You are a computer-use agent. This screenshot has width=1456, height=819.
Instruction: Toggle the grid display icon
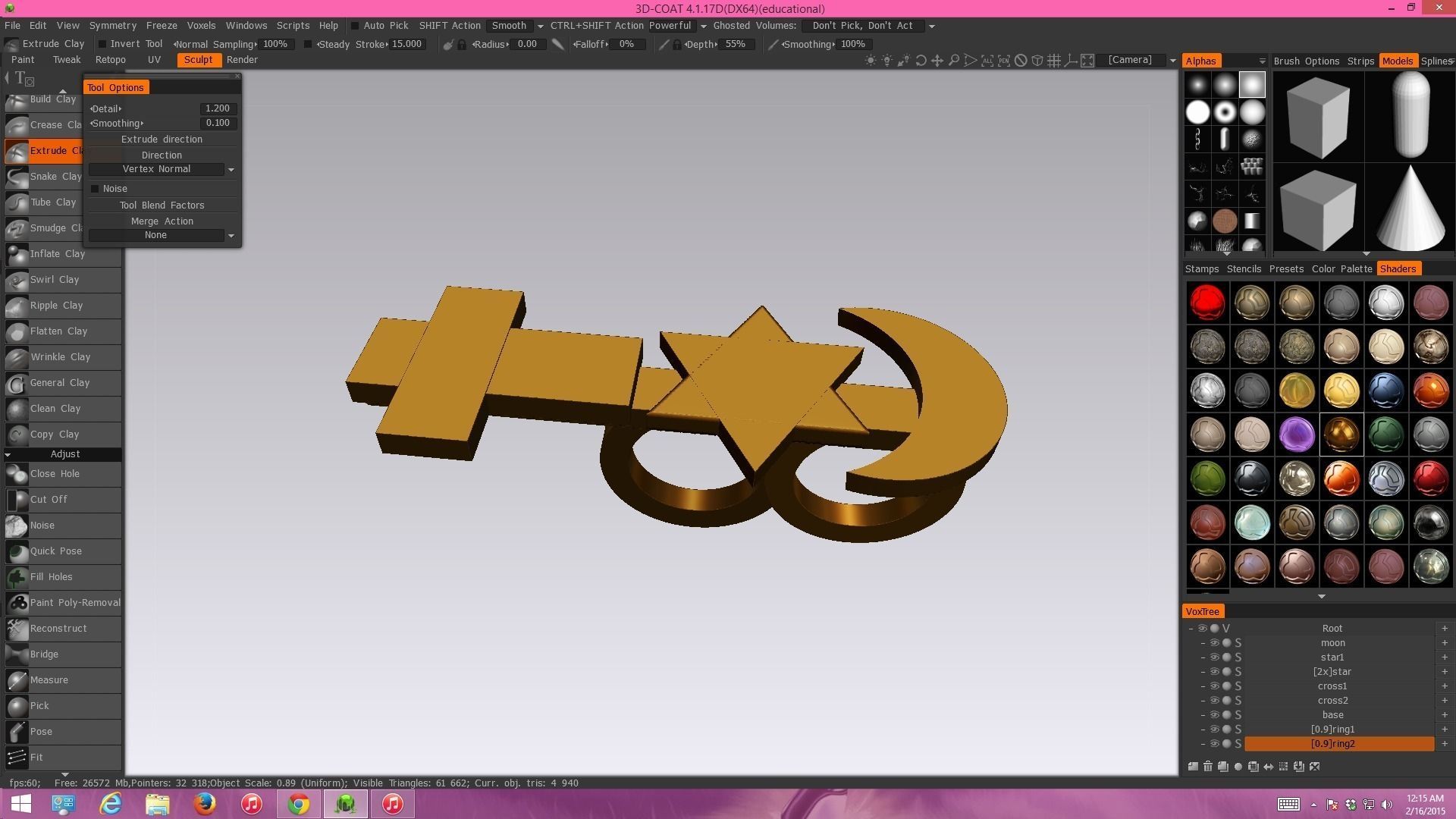pos(1054,61)
